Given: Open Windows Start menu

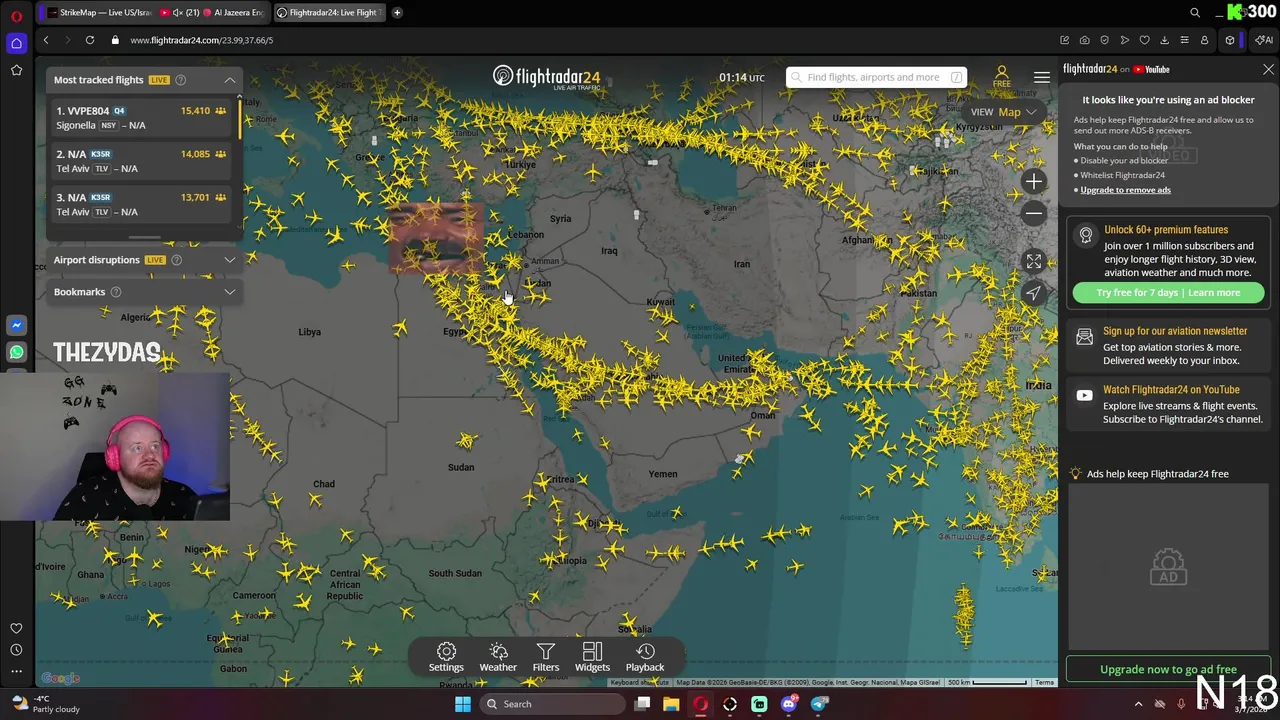Looking at the screenshot, I should click(x=462, y=704).
